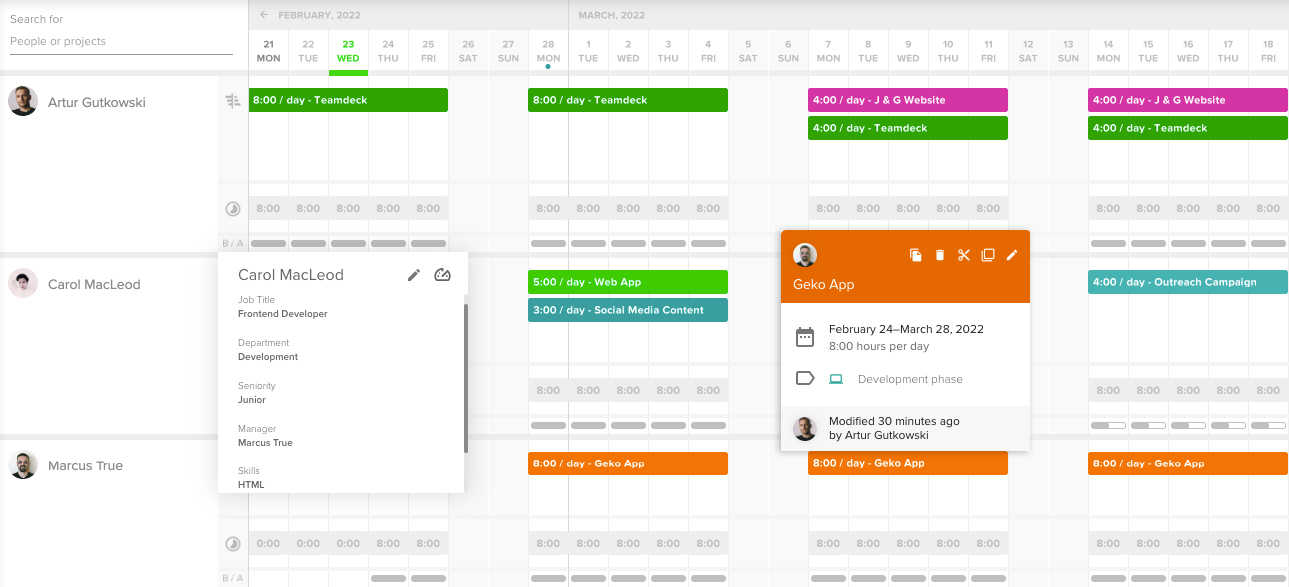Image resolution: width=1289 pixels, height=587 pixels.
Task: Click the avatar in the Geko App popup header
Action: click(x=805, y=255)
